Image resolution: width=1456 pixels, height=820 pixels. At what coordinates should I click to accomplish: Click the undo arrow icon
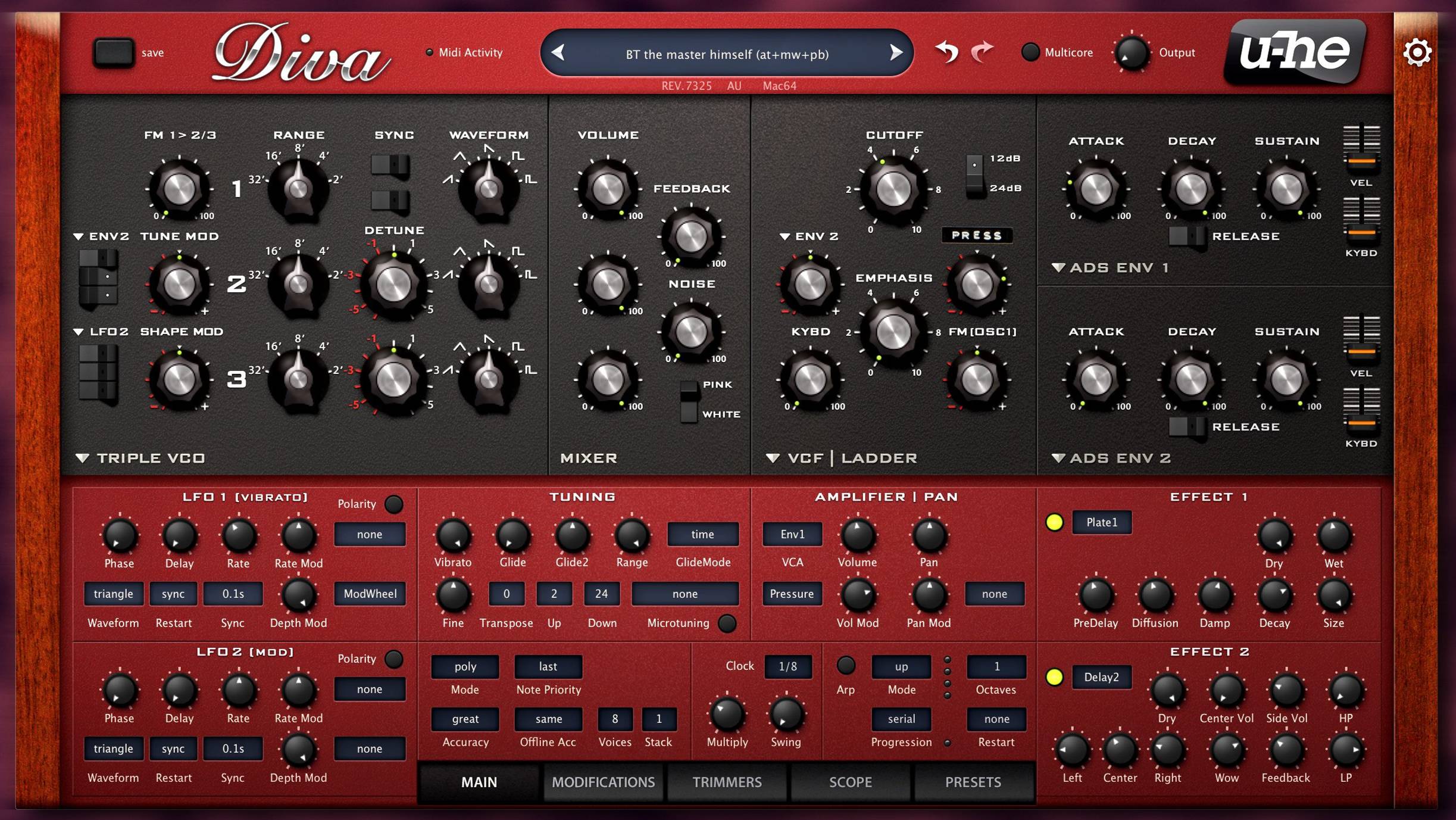(x=946, y=52)
